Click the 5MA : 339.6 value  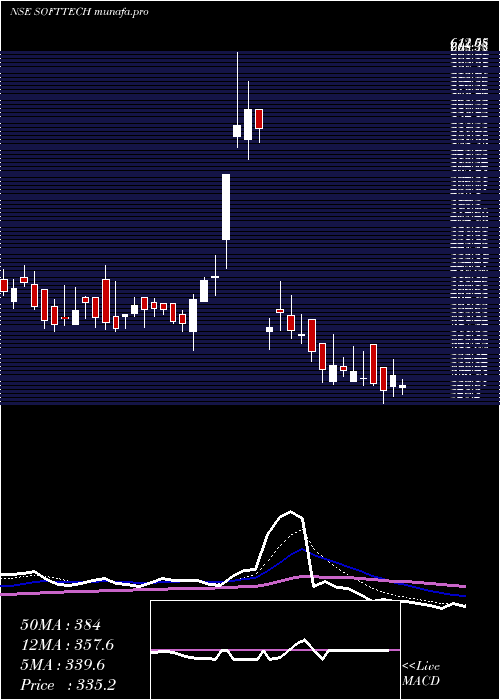62,665
